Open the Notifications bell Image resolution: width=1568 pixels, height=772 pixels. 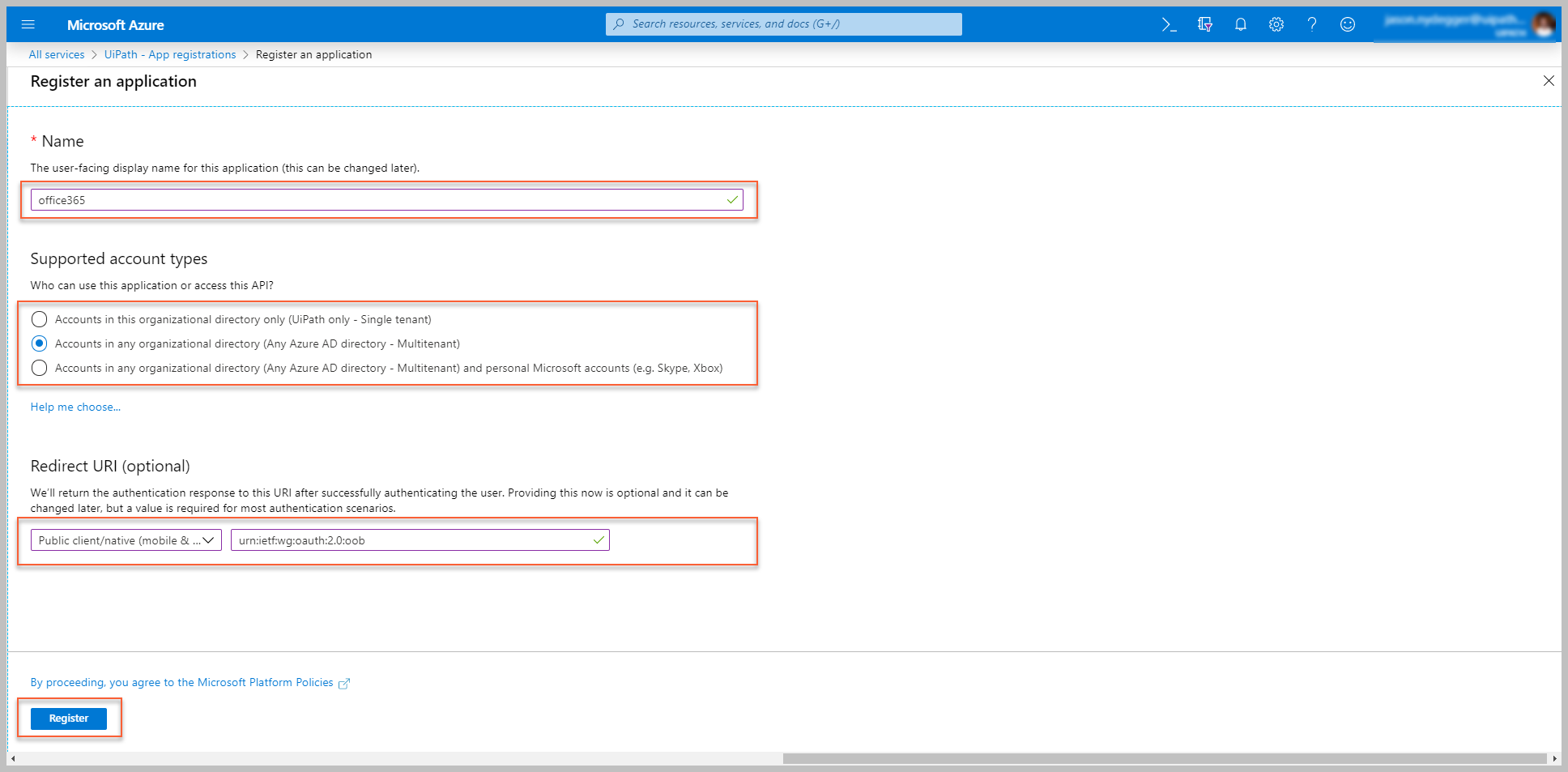point(1240,24)
